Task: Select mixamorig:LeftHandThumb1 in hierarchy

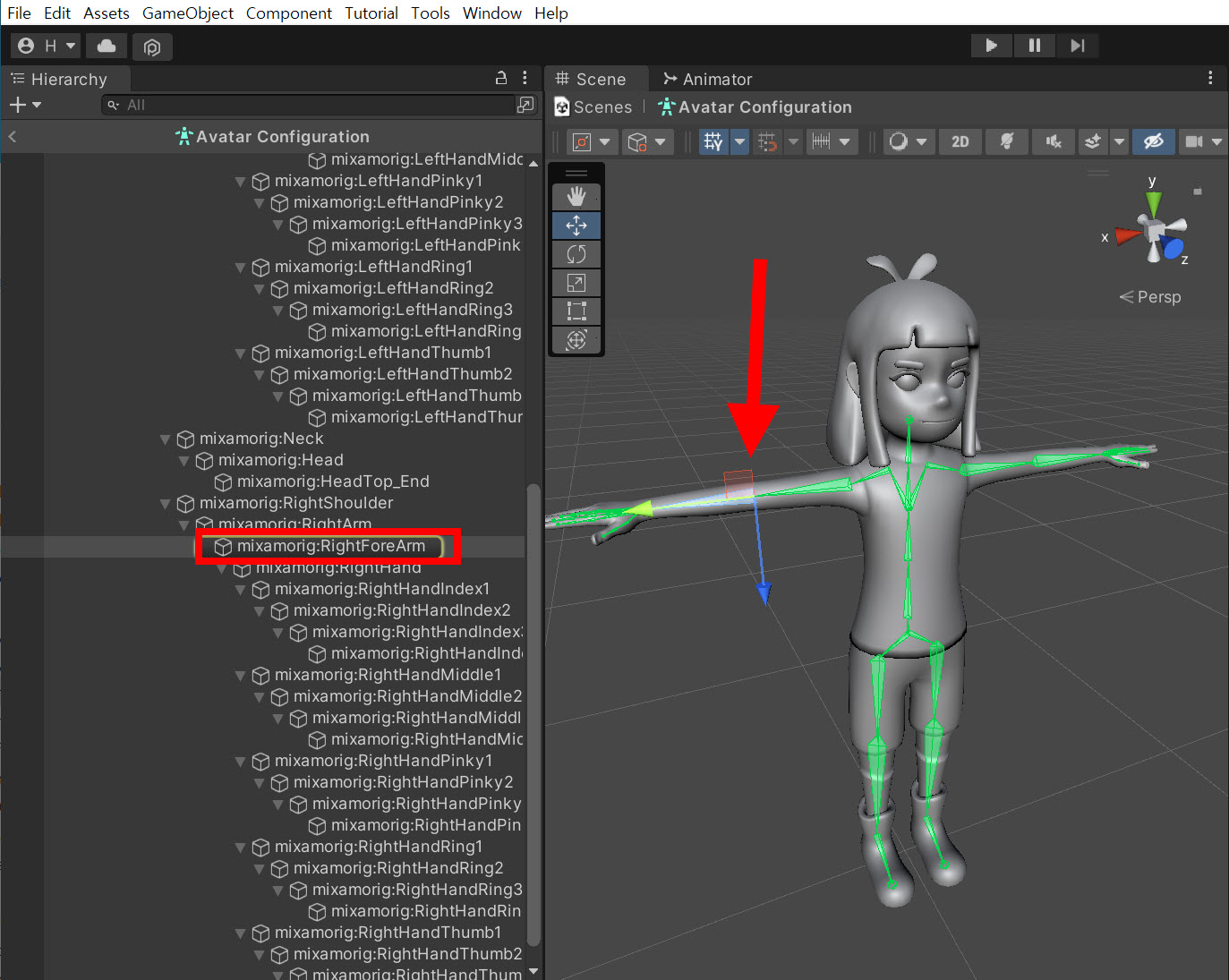Action: (x=383, y=353)
